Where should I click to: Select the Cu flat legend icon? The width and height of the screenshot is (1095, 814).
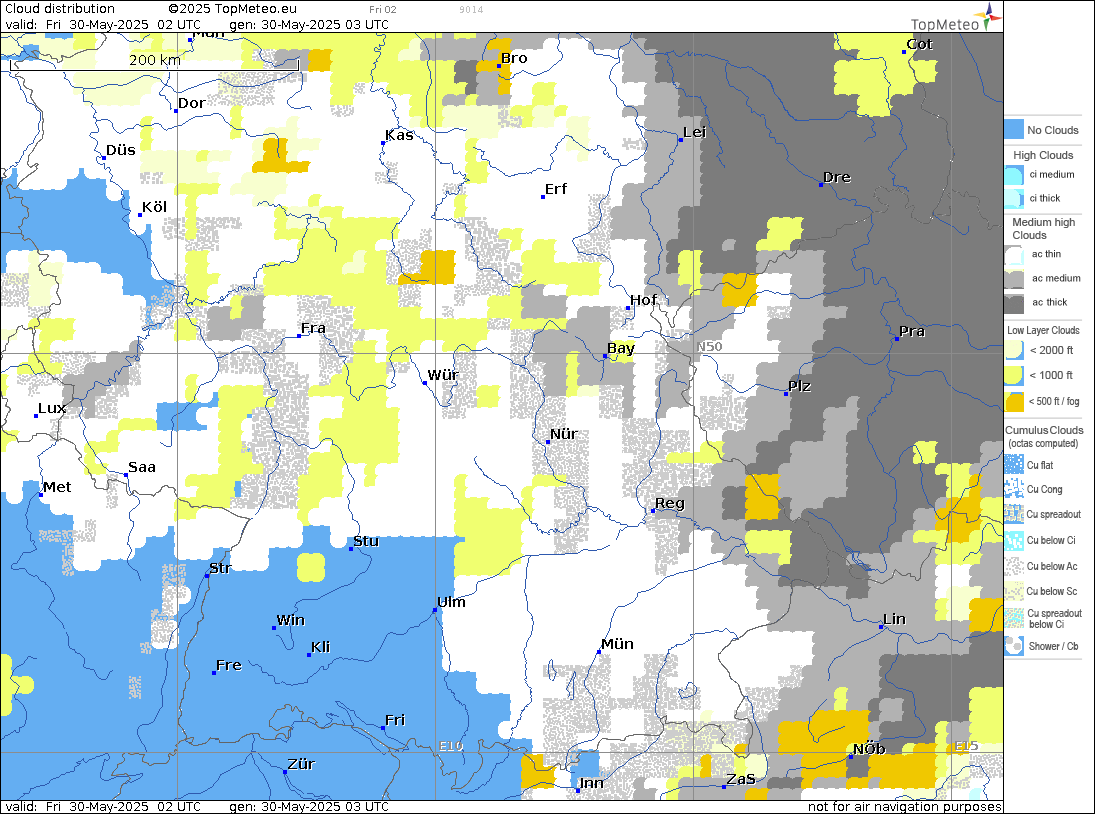click(1014, 465)
